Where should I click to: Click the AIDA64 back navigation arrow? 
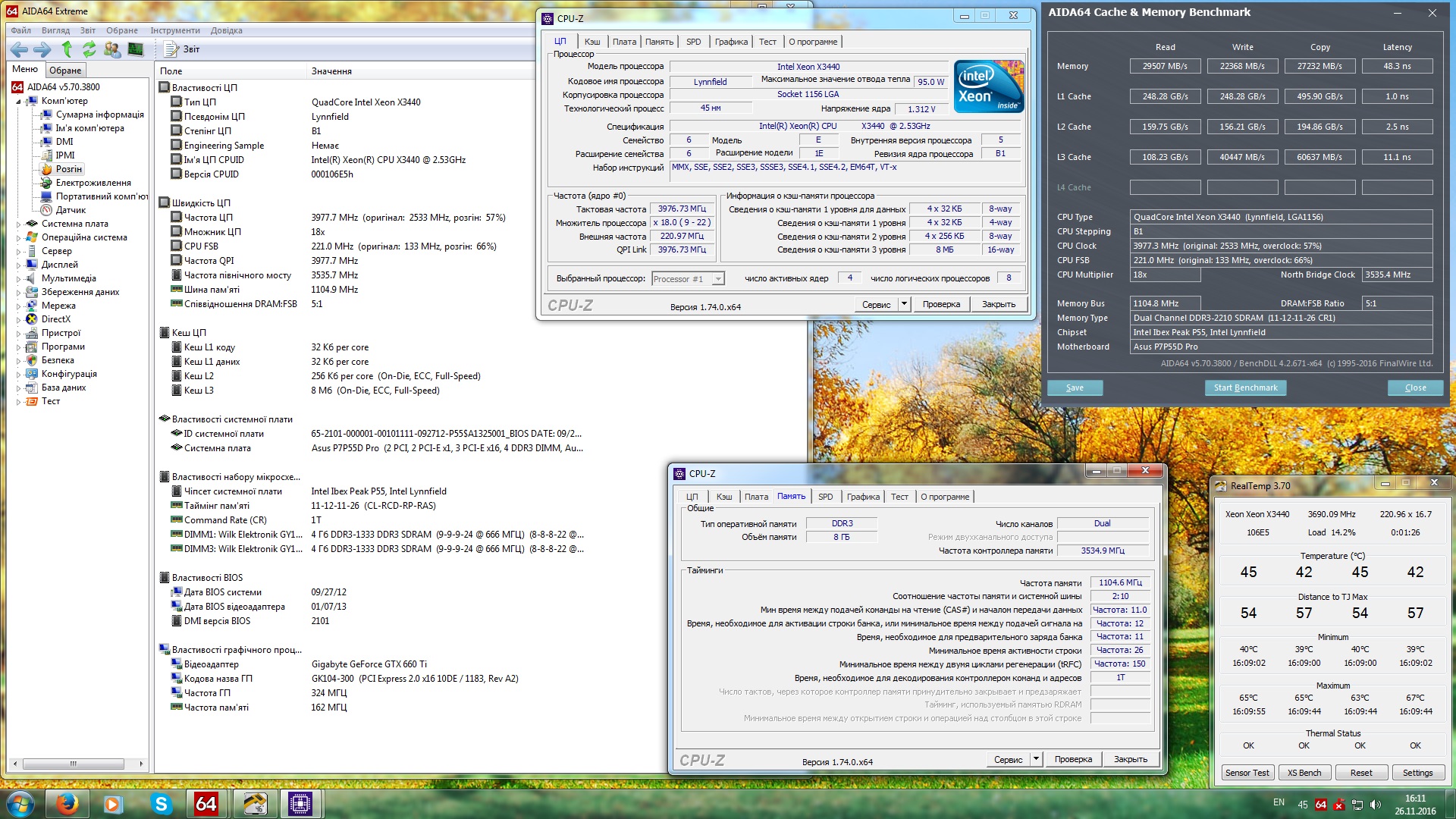20,49
